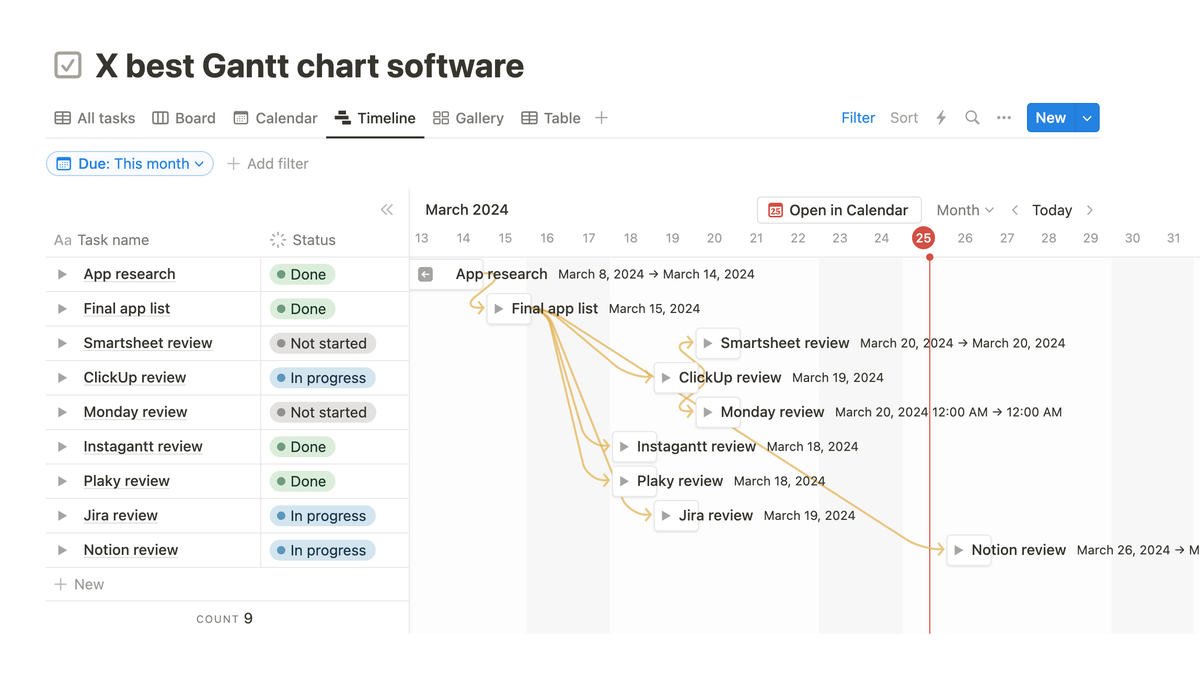
Task: Click the red 25 today marker on the timeline
Action: click(x=922, y=238)
